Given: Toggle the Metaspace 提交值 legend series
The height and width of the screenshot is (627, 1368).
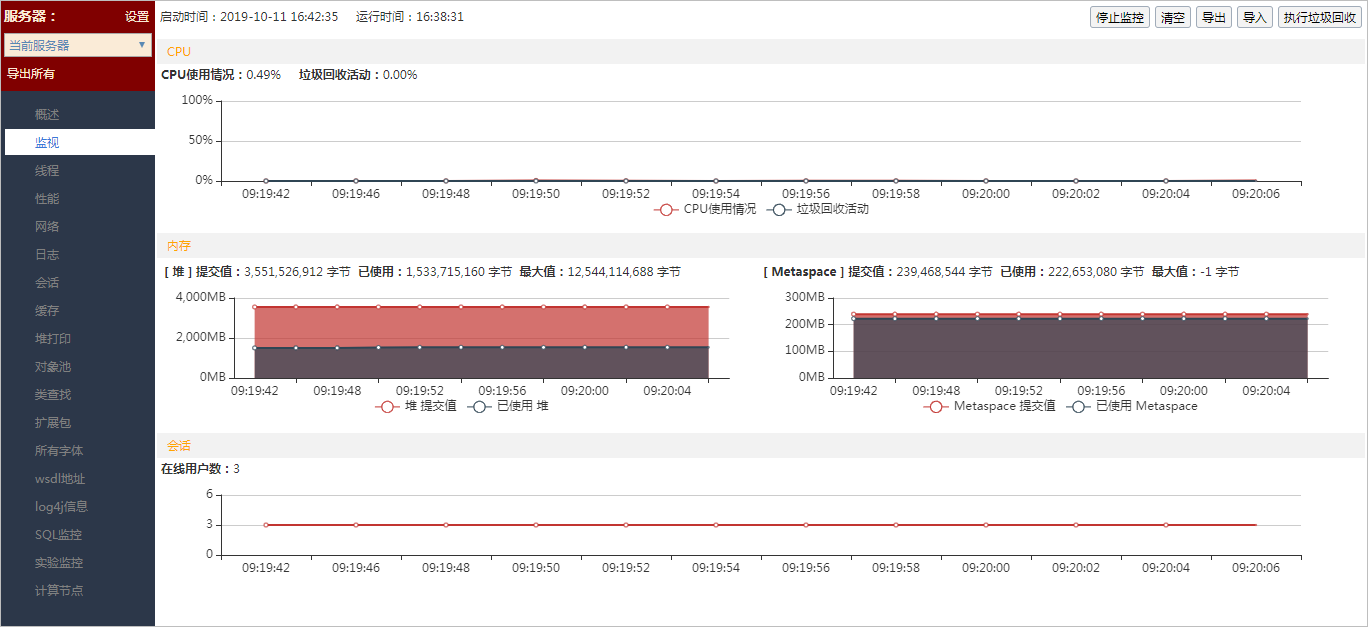Looking at the screenshot, I should pos(989,406).
